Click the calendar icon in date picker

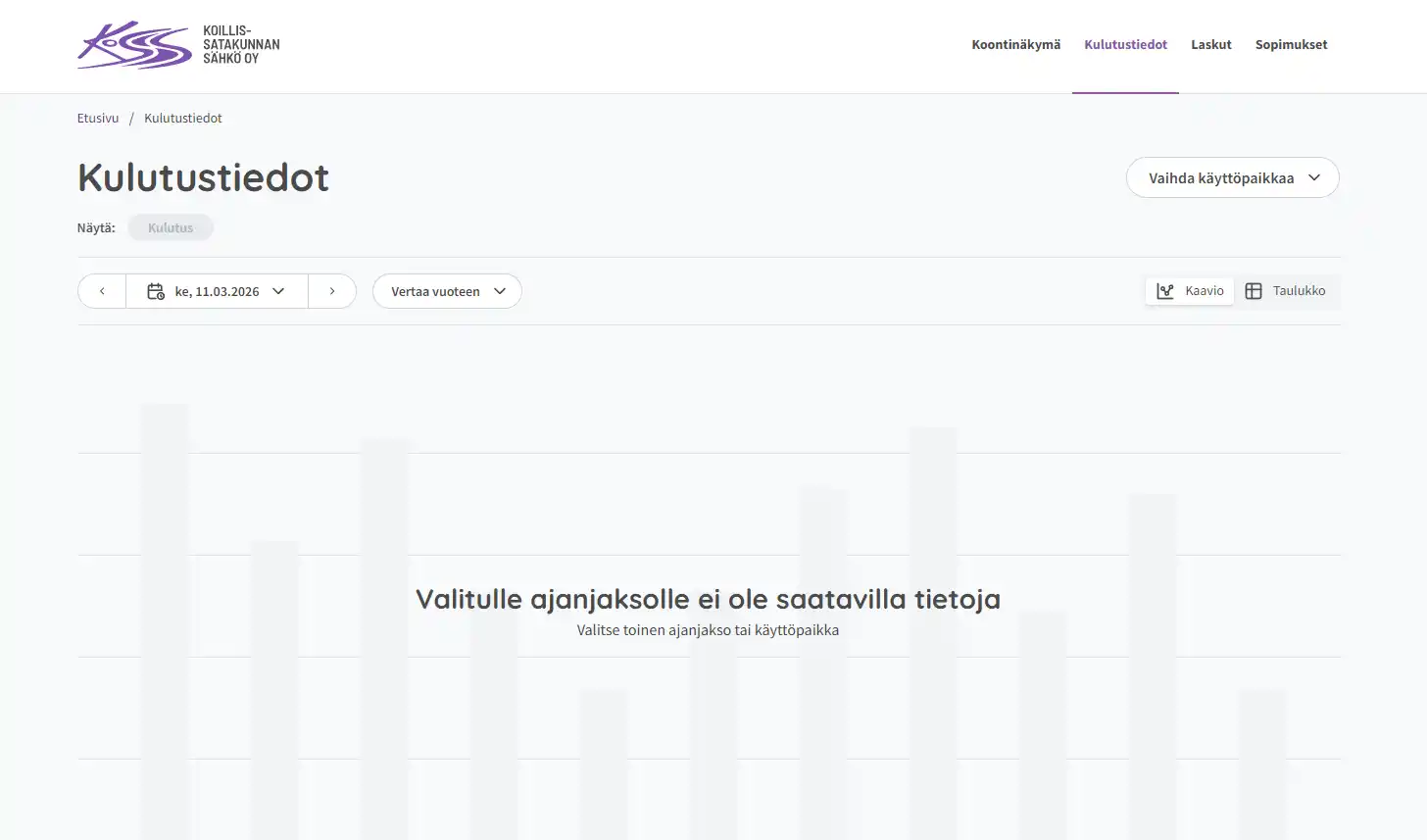[x=156, y=291]
